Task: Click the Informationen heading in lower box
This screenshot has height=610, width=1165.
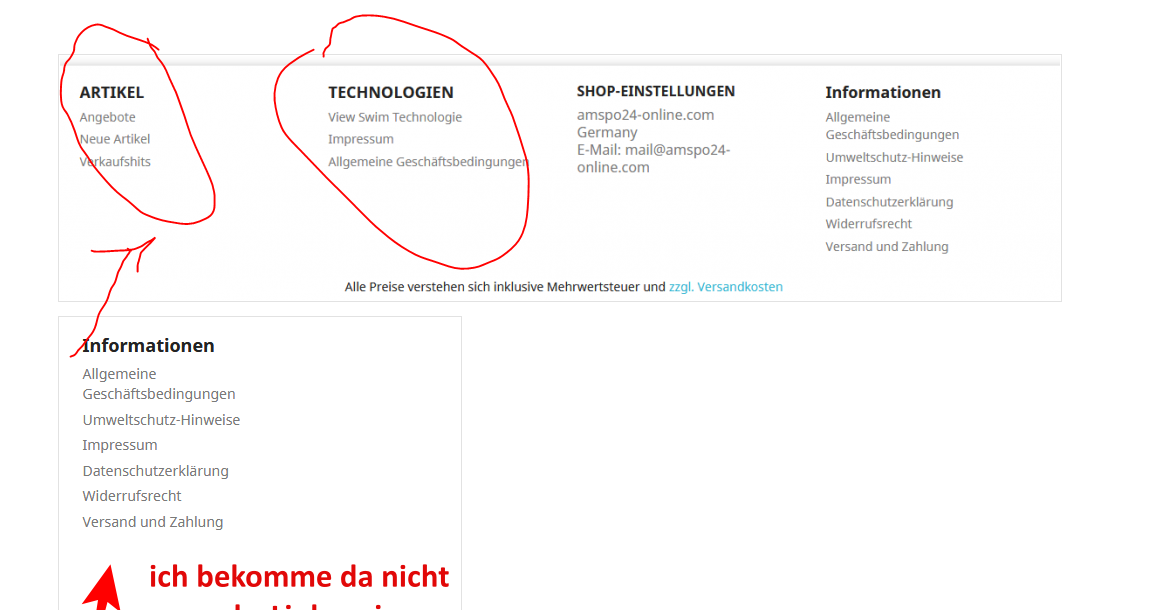Action: point(148,345)
